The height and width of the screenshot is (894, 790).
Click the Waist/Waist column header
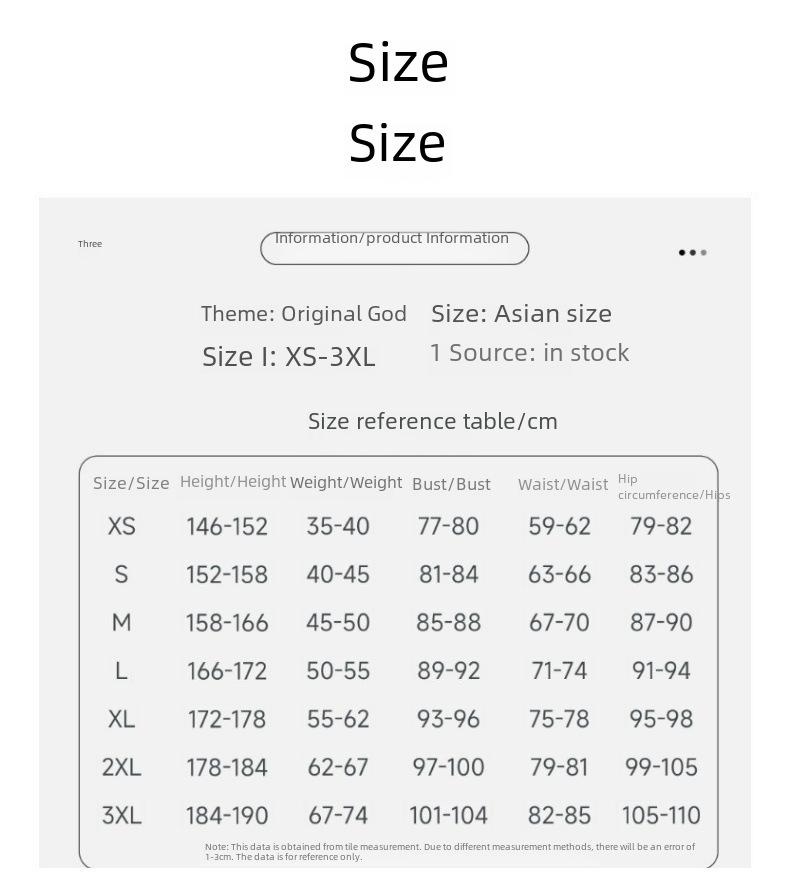coord(563,485)
